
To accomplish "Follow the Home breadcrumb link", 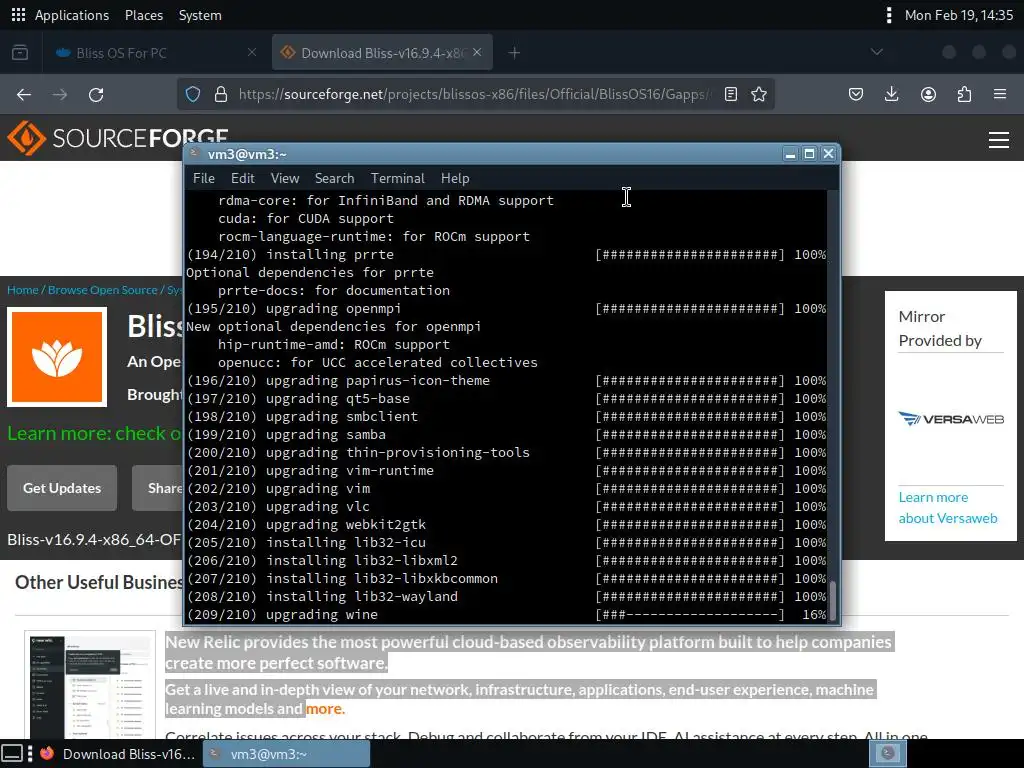I will 22,290.
